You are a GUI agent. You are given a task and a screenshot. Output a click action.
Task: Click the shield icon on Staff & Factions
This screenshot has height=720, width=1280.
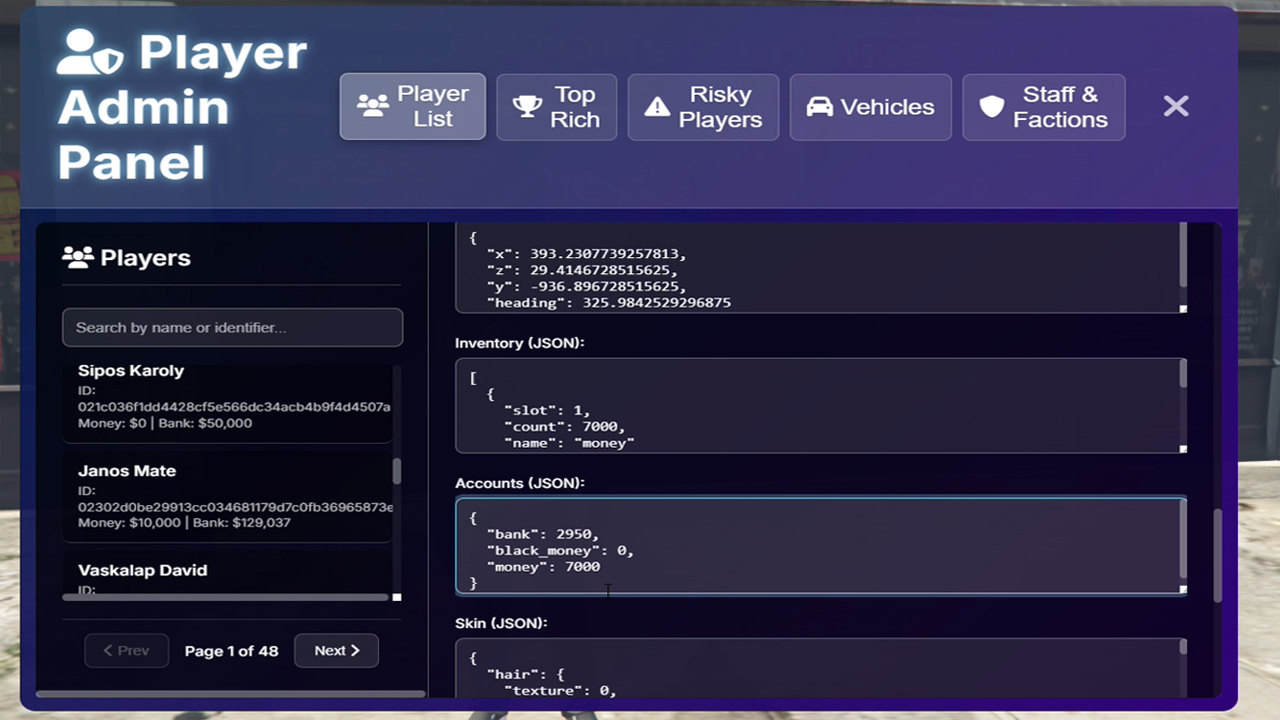point(991,107)
